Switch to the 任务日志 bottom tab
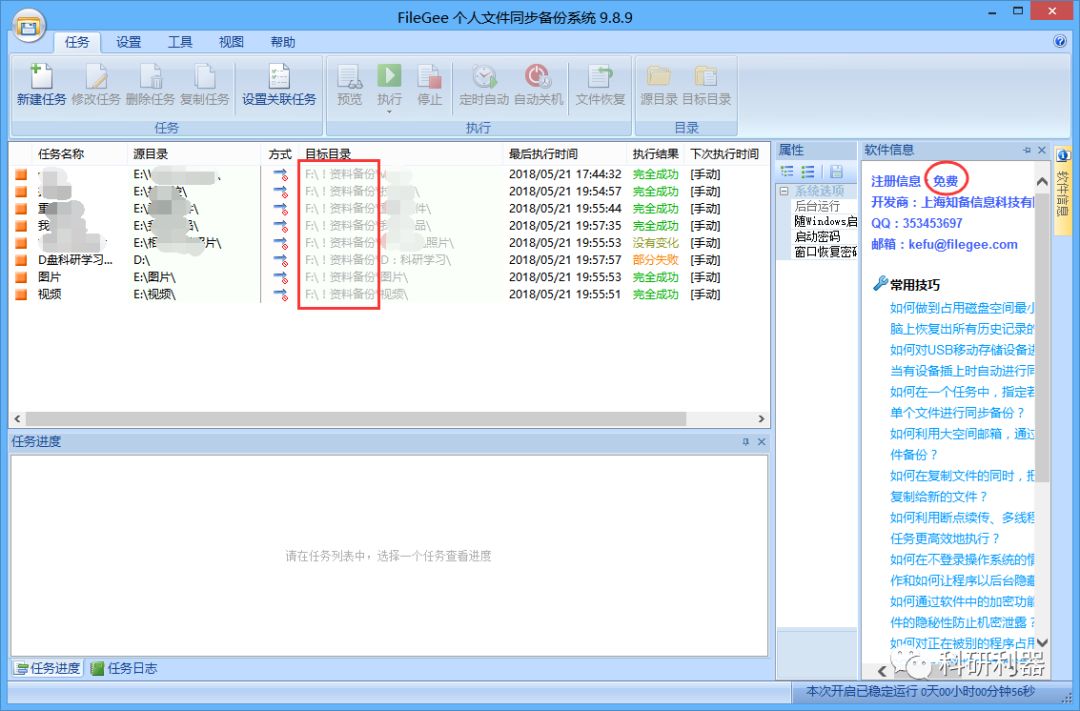Screen dimensions: 1080x711 (x=125, y=668)
